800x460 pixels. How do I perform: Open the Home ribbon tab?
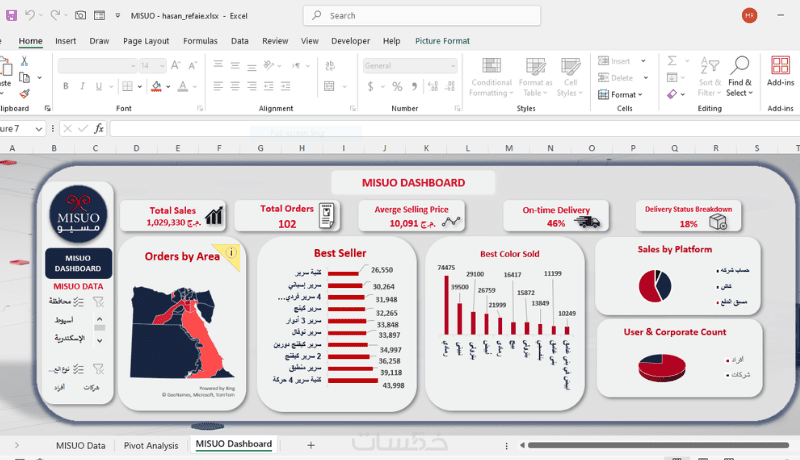[31, 41]
